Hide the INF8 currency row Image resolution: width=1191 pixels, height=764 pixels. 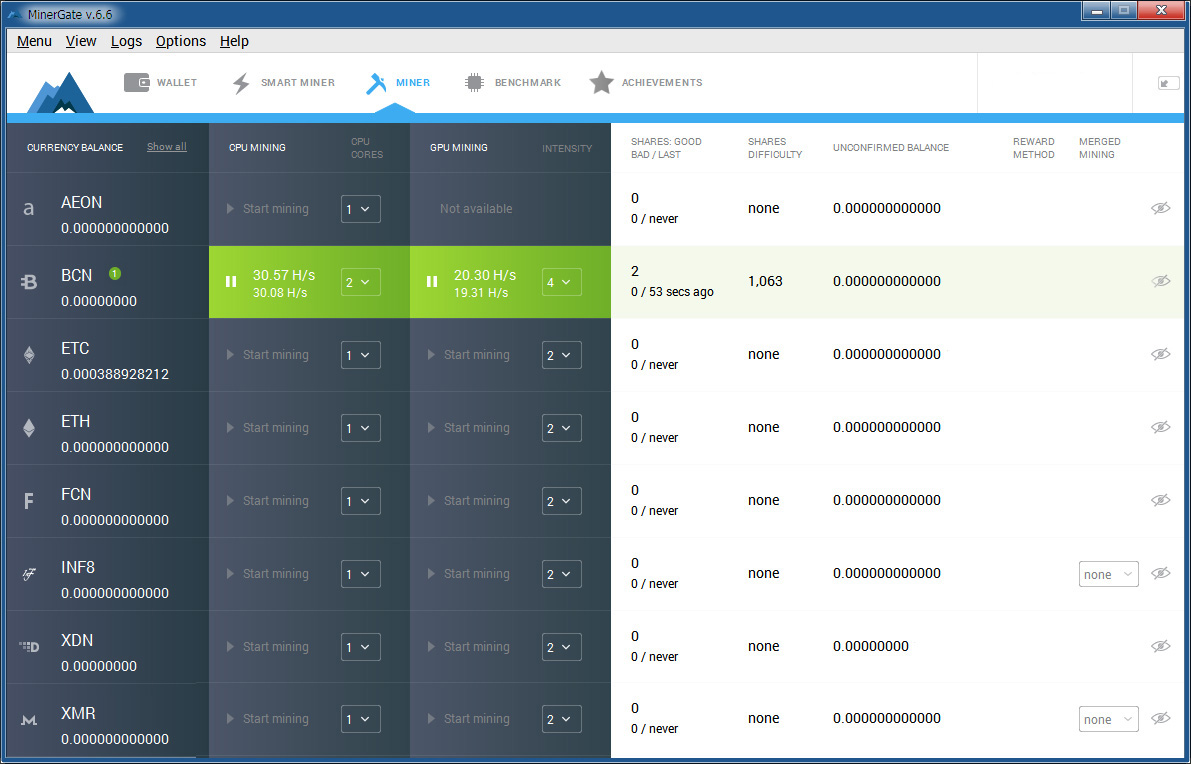click(1161, 573)
